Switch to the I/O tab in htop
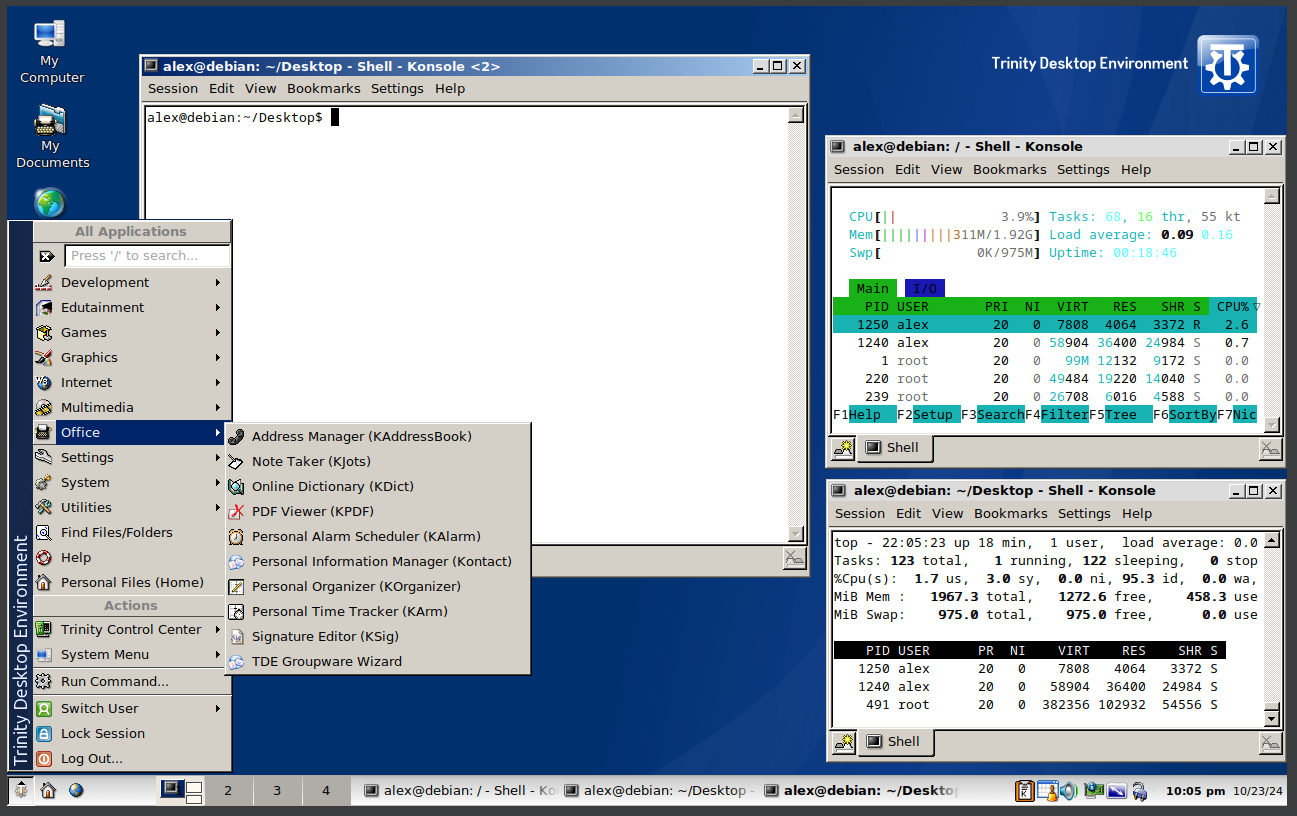This screenshot has height=816, width=1297. tap(924, 289)
